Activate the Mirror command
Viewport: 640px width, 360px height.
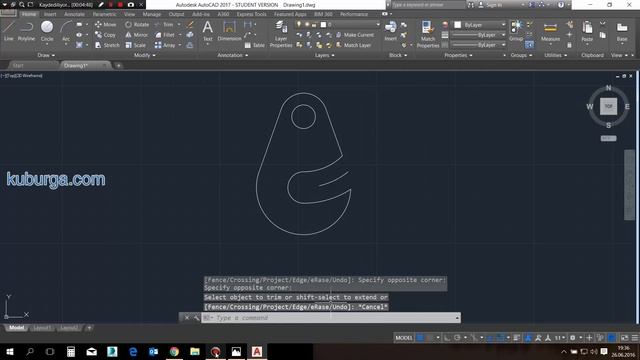[x=136, y=35]
